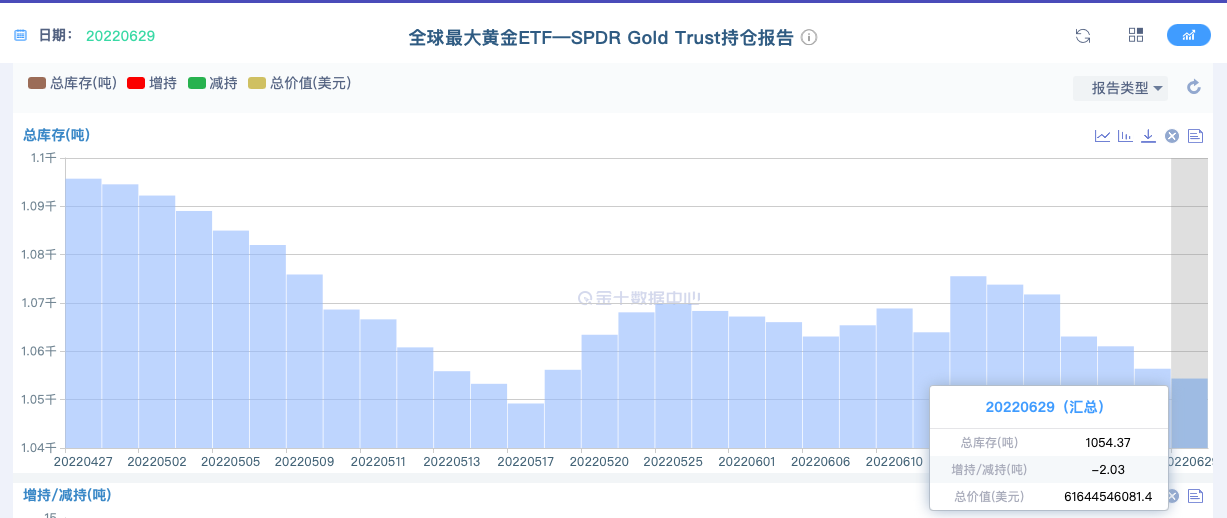
Task: Toggle the 总库存(吨) legend series
Action: click(73, 83)
